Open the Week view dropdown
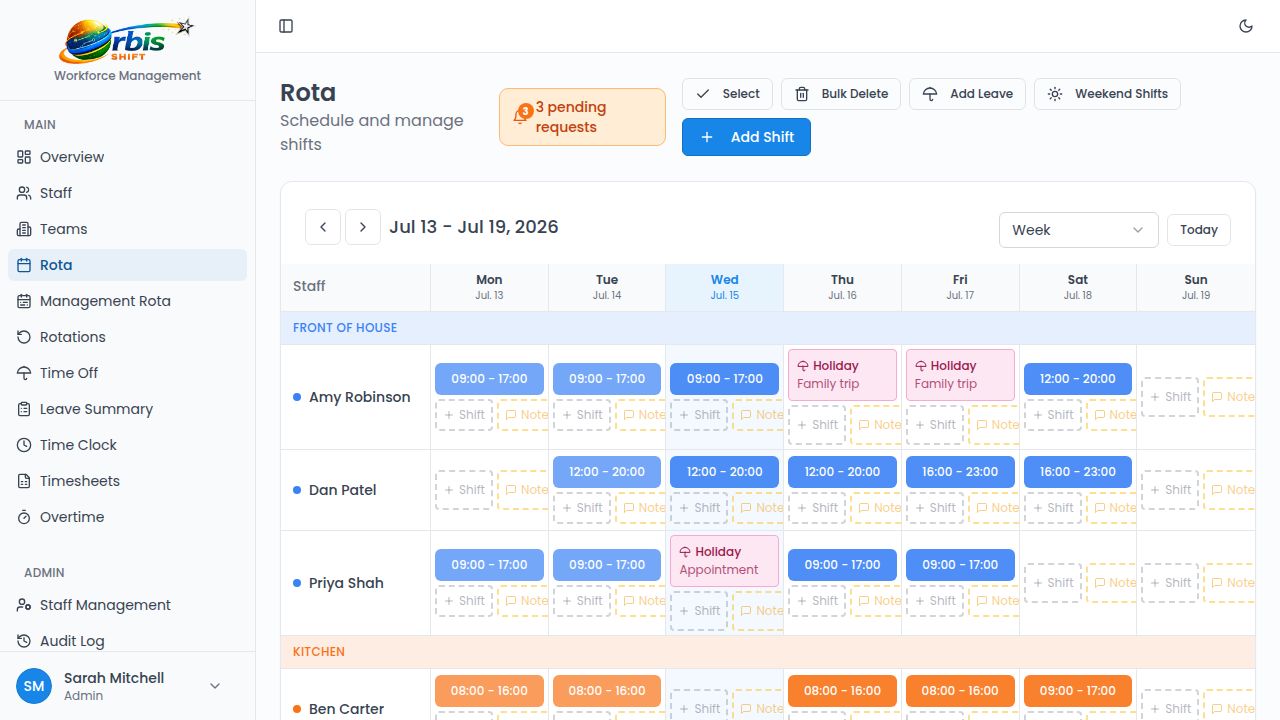This screenshot has width=1280, height=720. [1078, 230]
